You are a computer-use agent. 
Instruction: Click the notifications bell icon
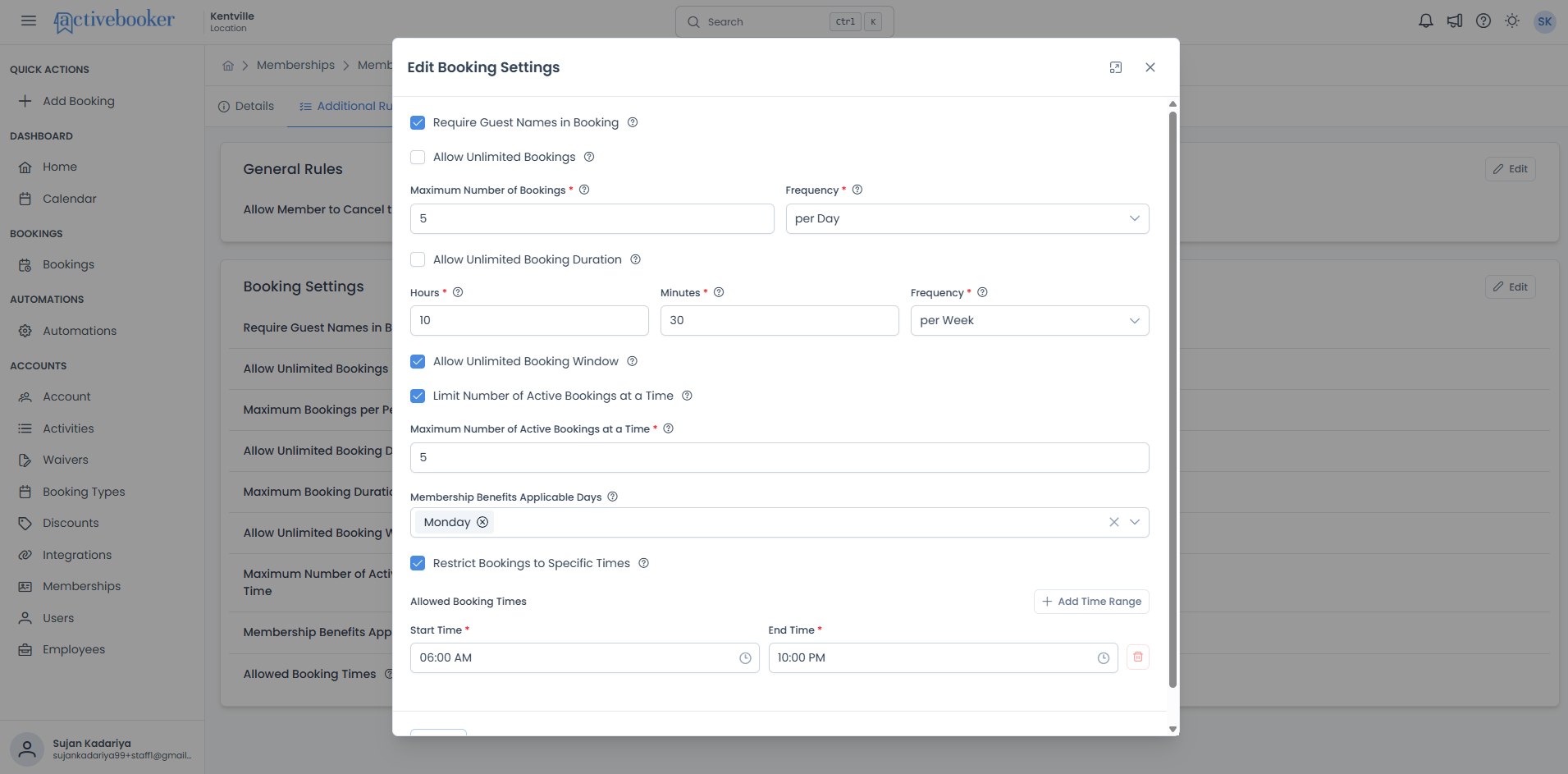click(x=1426, y=21)
